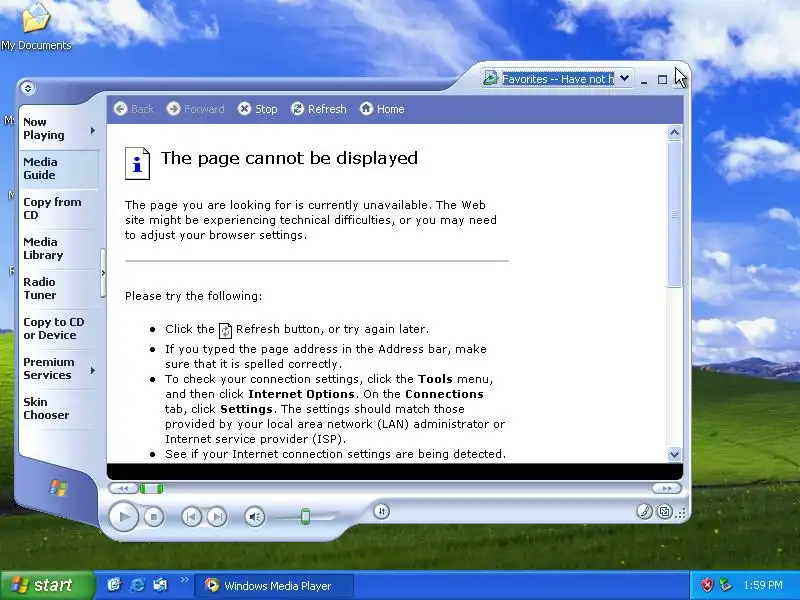Screen dimensions: 800x600
Task: Click the vertical scrollbar thumb
Action: coord(674,215)
